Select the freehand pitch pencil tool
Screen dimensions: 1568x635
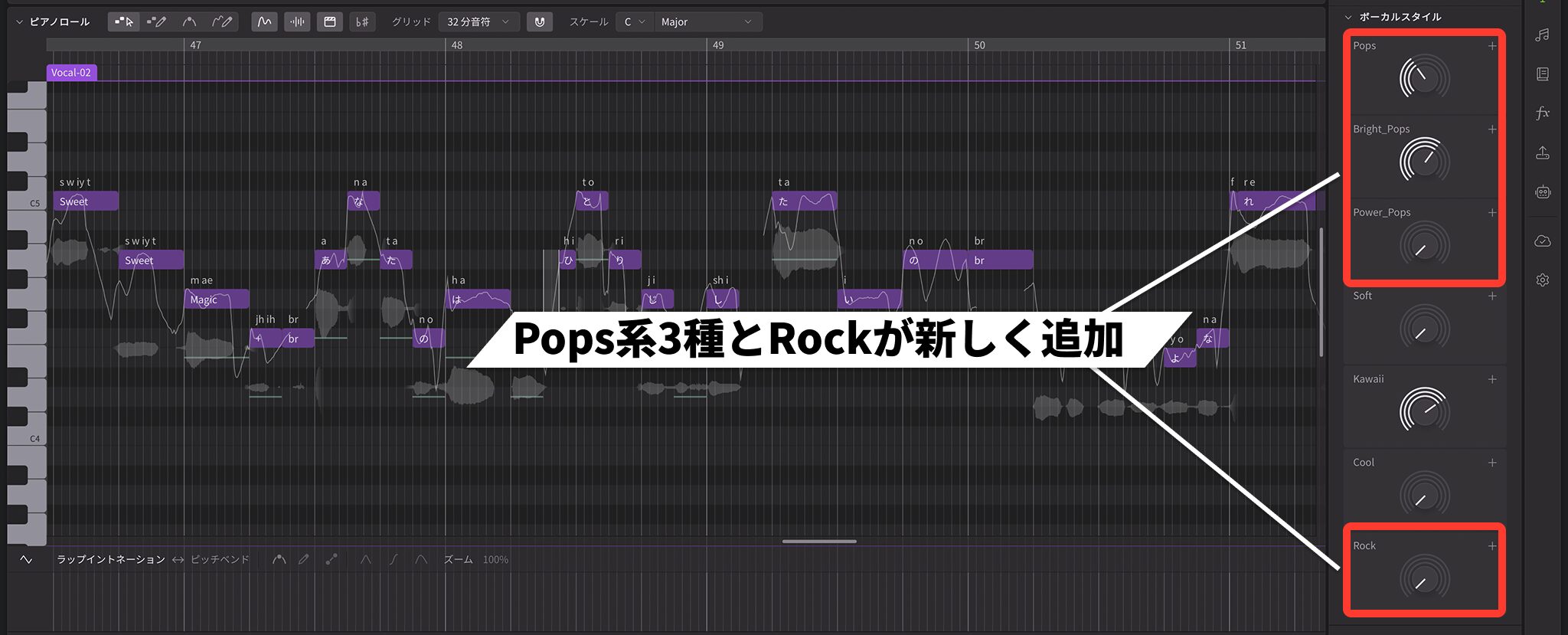pyautogui.click(x=222, y=21)
